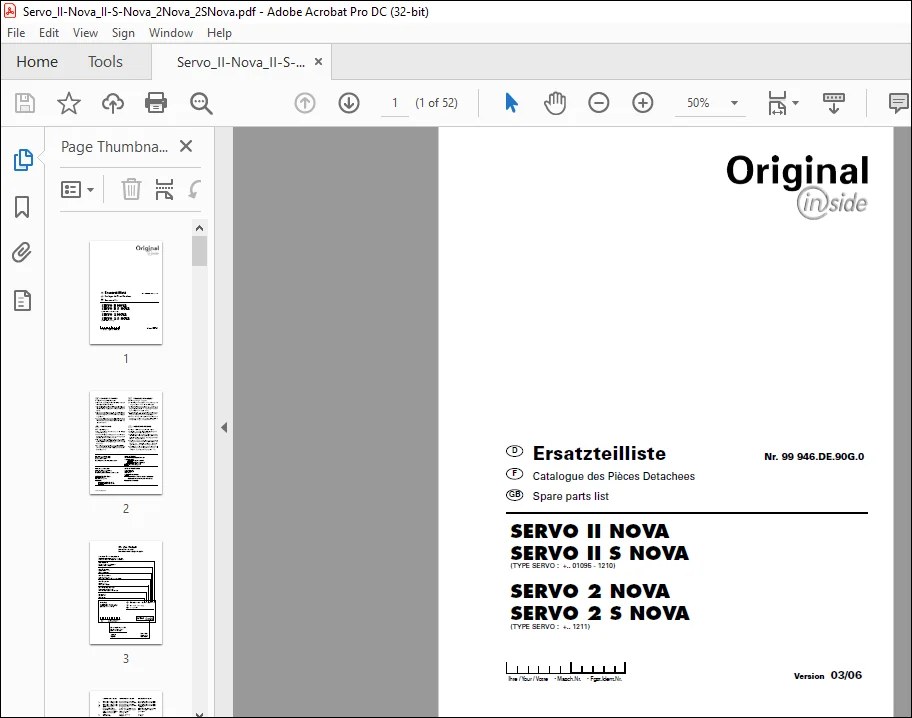912x718 pixels.
Task: Switch to the Tools tab
Action: click(105, 62)
